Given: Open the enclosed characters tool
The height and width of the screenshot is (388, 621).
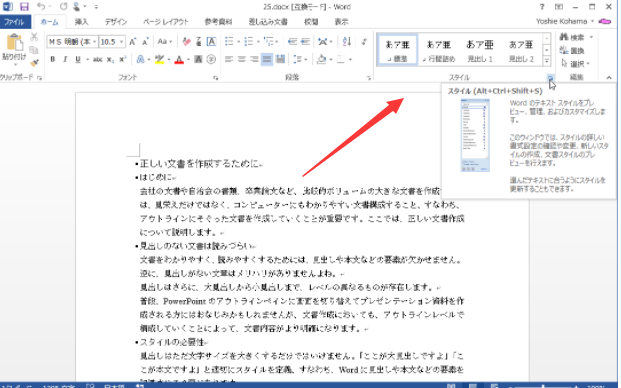Looking at the screenshot, I should [211, 59].
